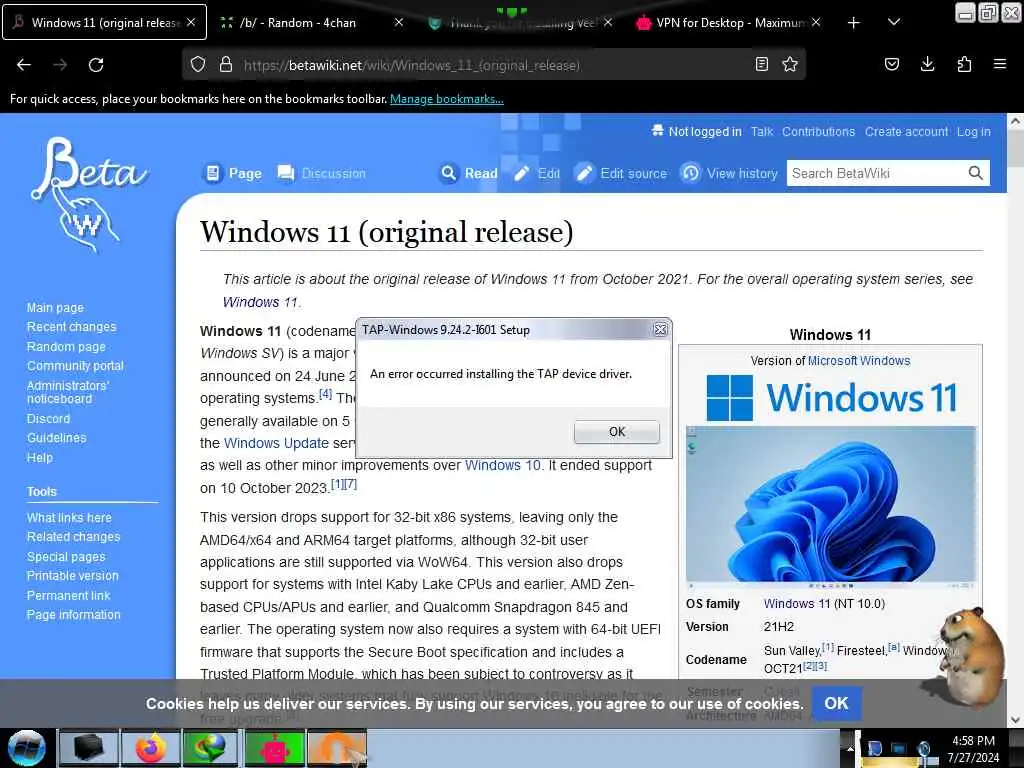Image resolution: width=1024 pixels, height=768 pixels.
Task: Open the Edit source tab
Action: [621, 173]
